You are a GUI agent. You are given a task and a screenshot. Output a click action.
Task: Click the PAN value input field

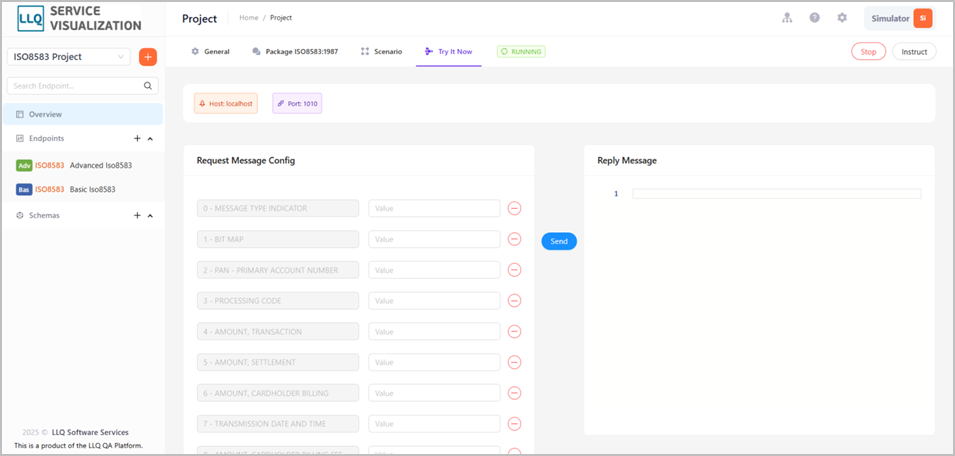coord(434,270)
